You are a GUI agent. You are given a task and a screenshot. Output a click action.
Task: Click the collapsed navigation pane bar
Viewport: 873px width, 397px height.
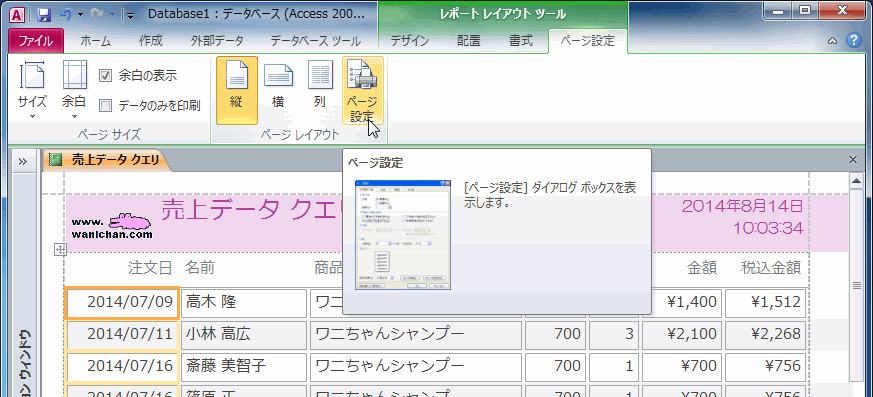(x=25, y=285)
